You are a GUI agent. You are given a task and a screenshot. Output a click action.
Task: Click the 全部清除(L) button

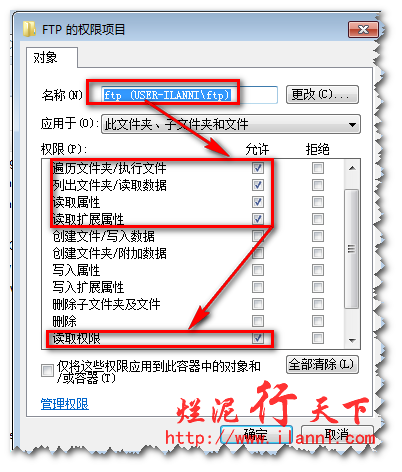(x=322, y=364)
